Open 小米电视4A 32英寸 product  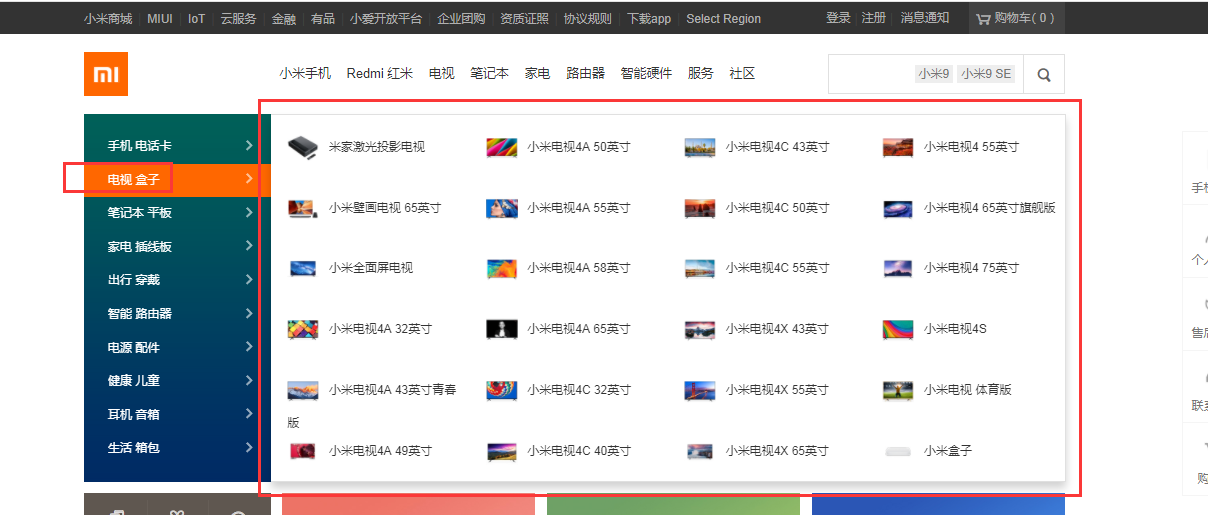tap(380, 329)
